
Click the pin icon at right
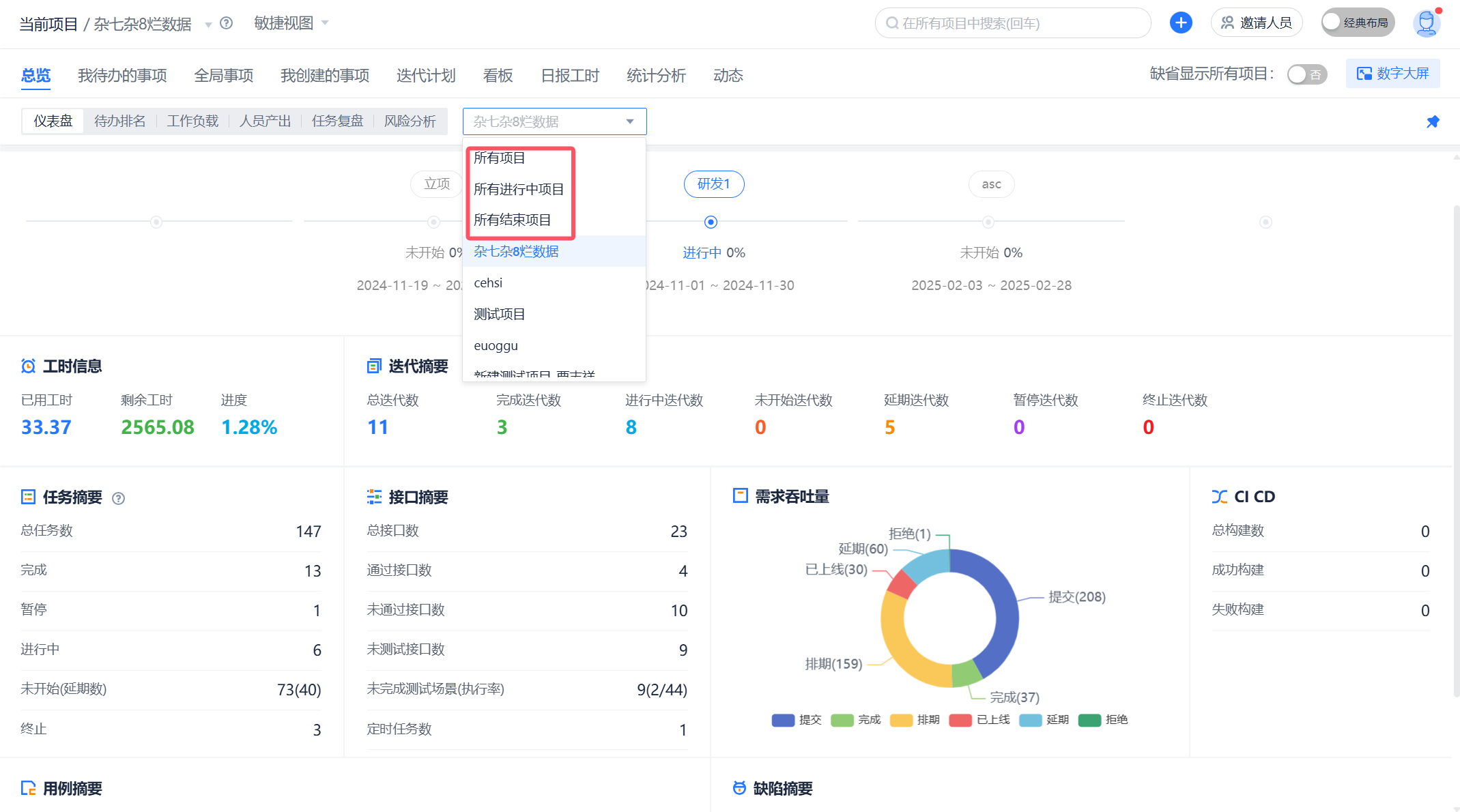[1433, 121]
